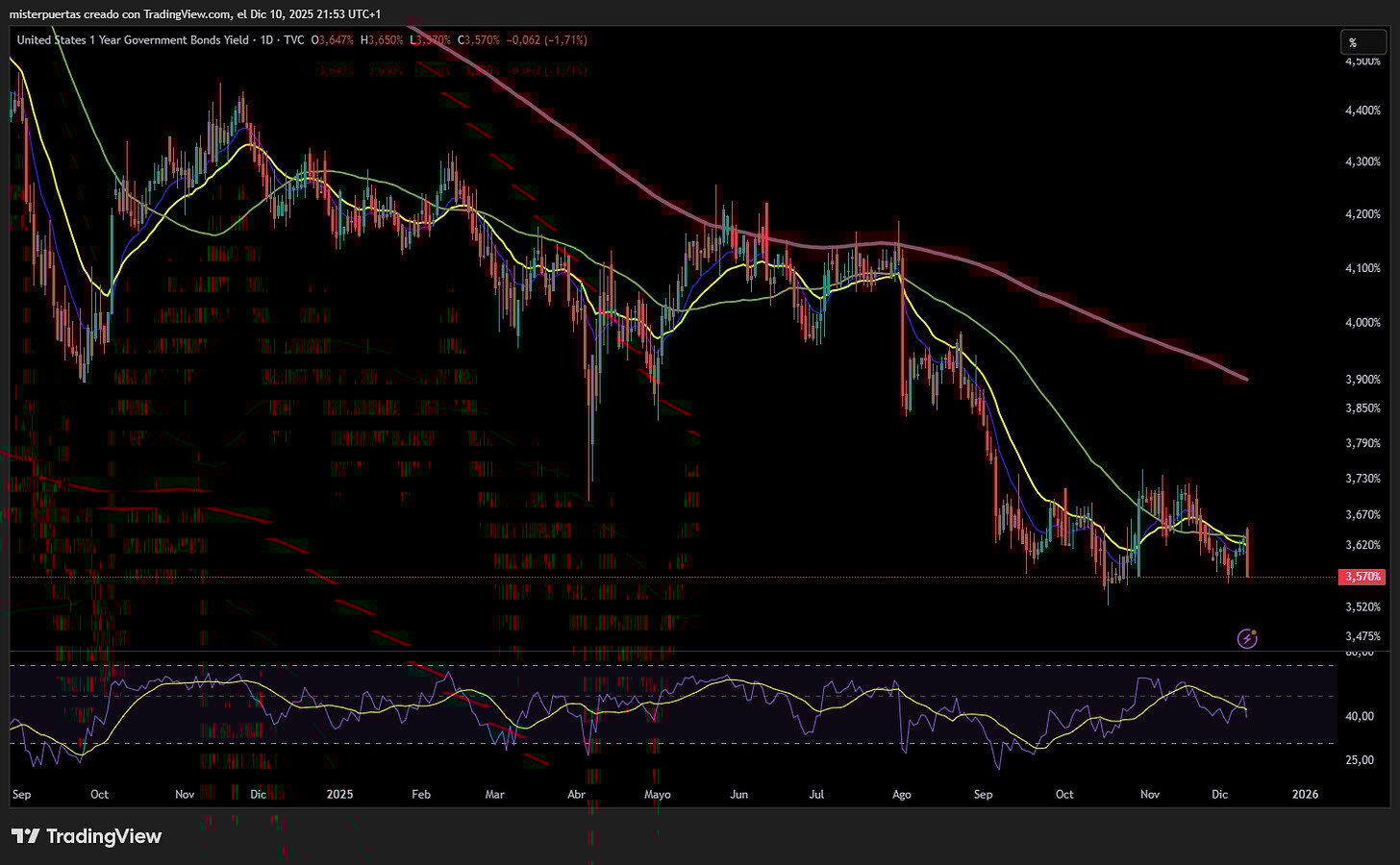Screen dimensions: 1400x865
Task: Click the 3,670% price axis label
Action: tap(1362, 515)
